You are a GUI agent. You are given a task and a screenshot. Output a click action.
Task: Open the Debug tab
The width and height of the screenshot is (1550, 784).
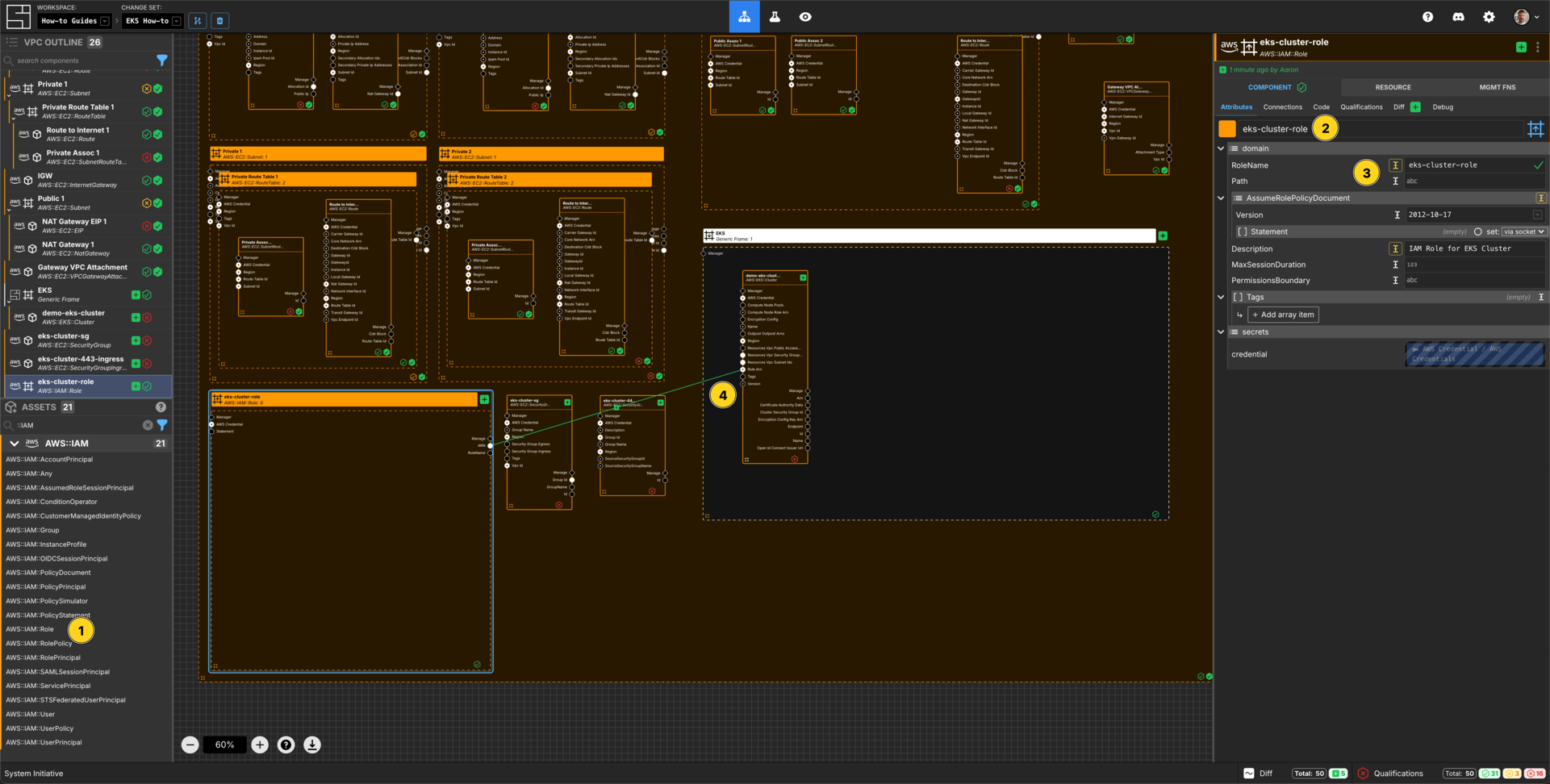1443,106
